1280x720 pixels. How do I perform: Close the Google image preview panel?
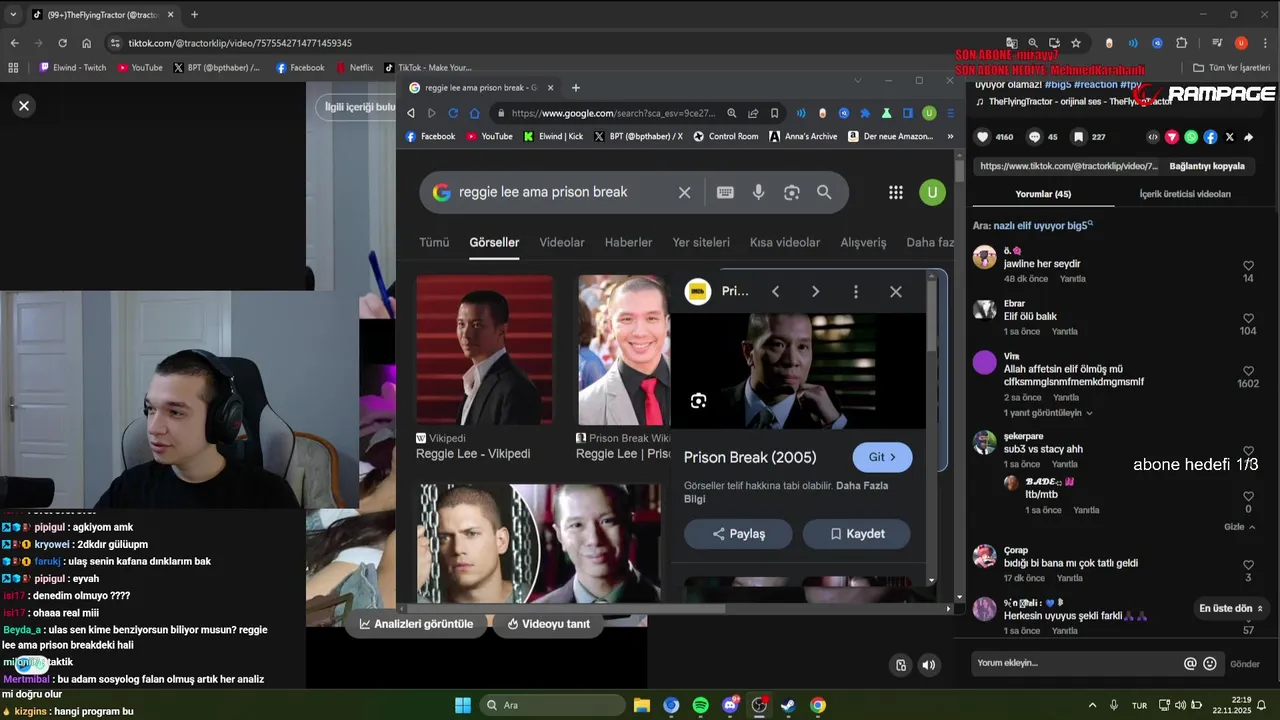pyautogui.click(x=896, y=291)
